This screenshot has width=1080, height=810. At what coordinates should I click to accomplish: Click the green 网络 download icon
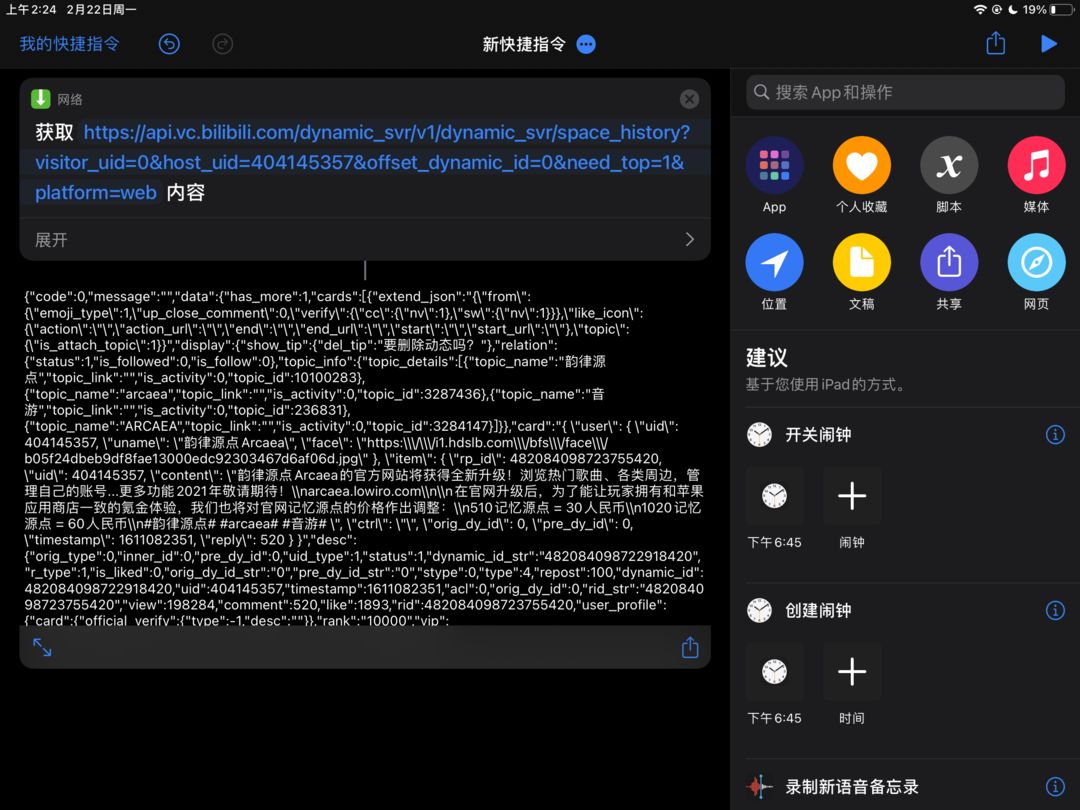[x=41, y=98]
